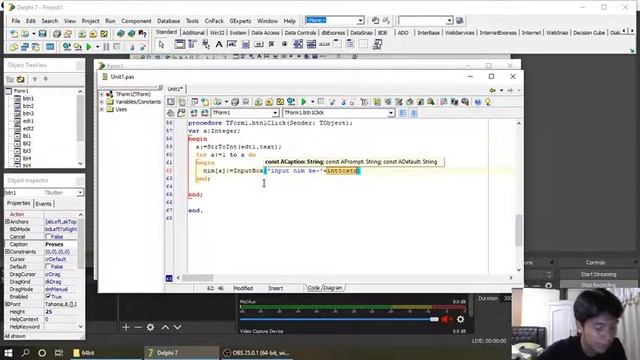The width and height of the screenshot is (640, 360).
Task: Expand the Font property node
Action: [x=7, y=304]
